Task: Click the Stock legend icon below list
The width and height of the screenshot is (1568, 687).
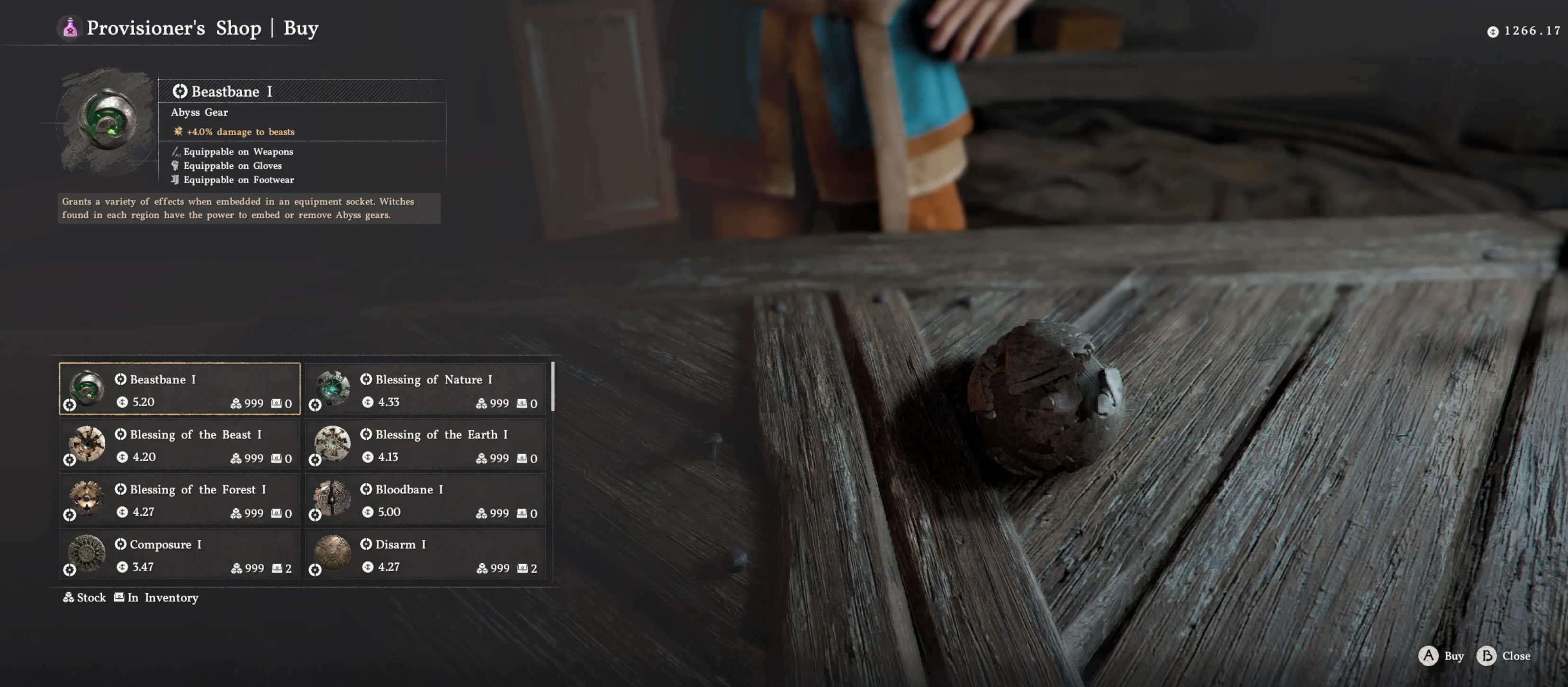Action: click(68, 597)
